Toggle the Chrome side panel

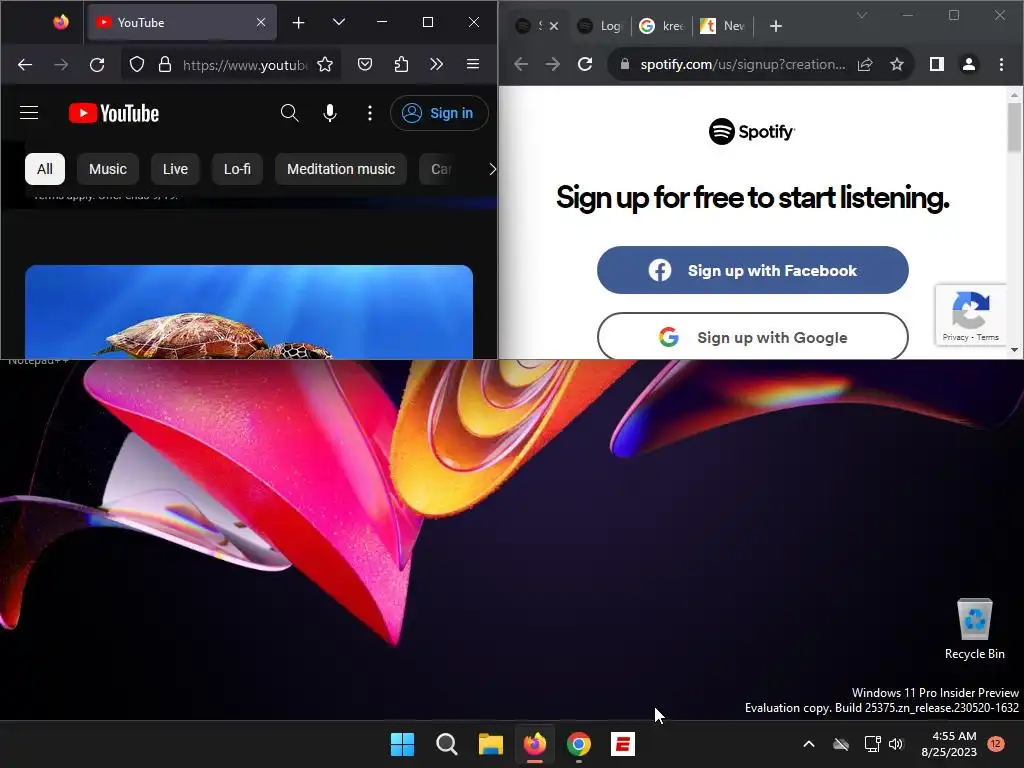936,64
